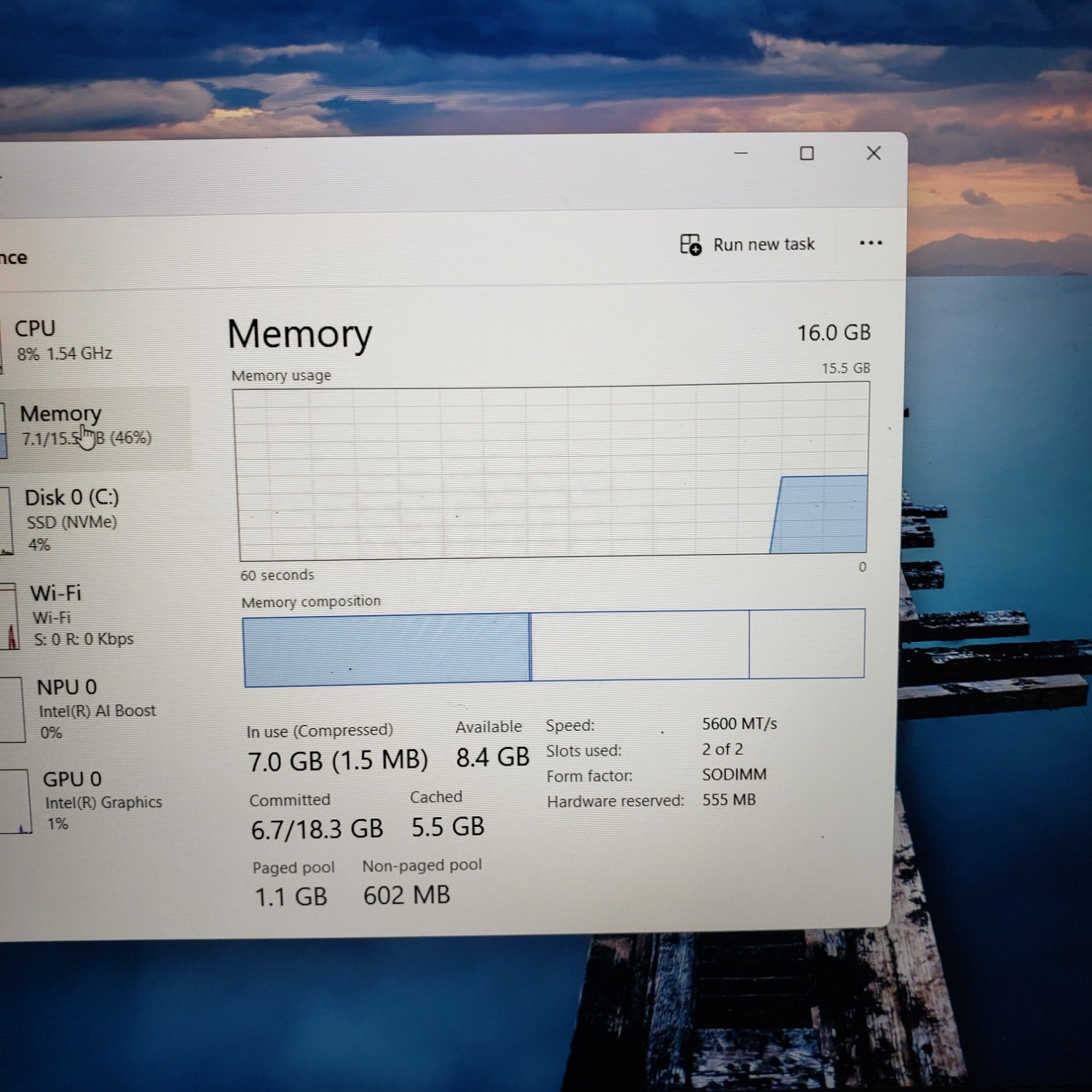Image resolution: width=1092 pixels, height=1092 pixels.
Task: Click the Run new task icon
Action: 690,245
